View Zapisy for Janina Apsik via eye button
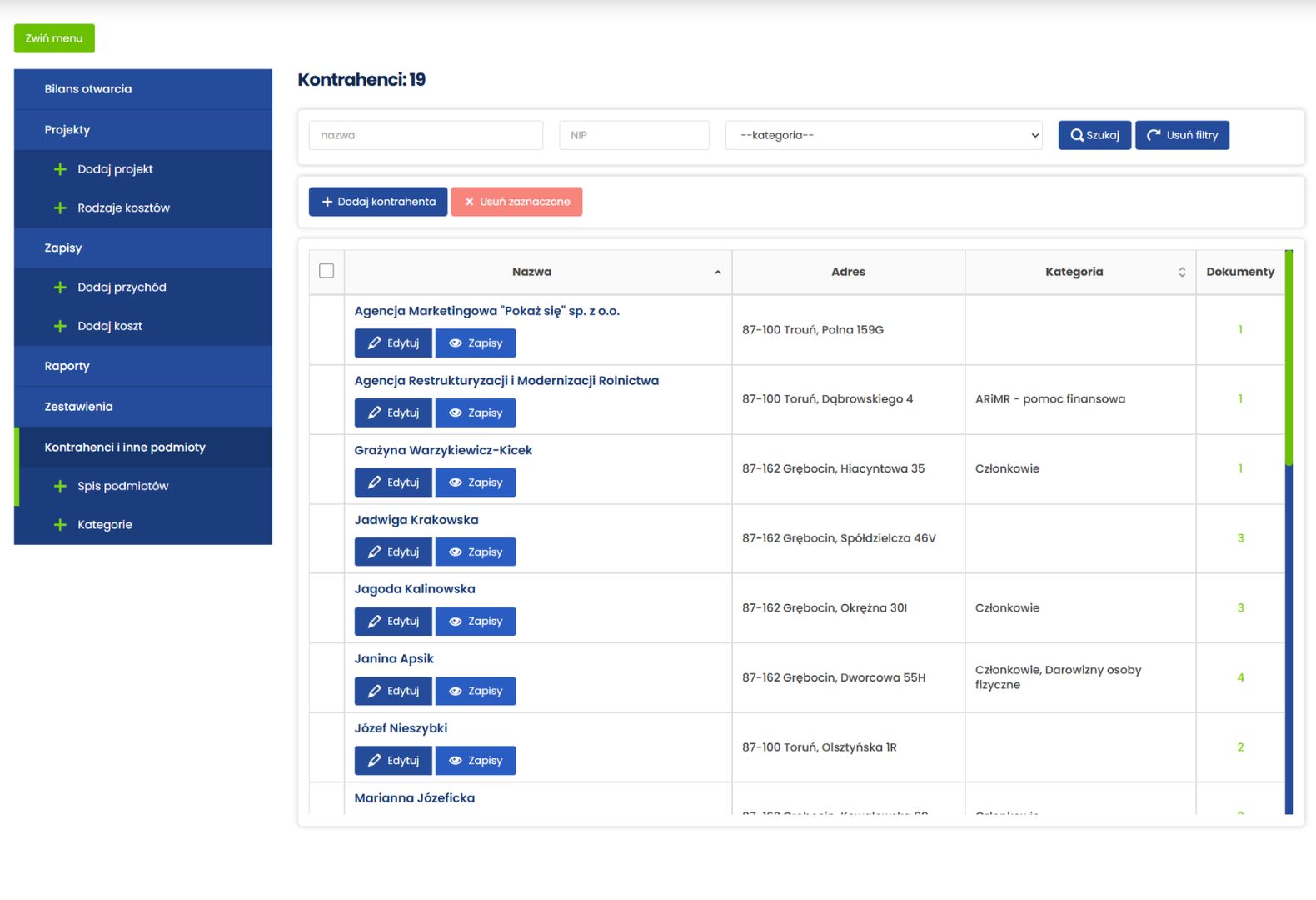 point(476,691)
